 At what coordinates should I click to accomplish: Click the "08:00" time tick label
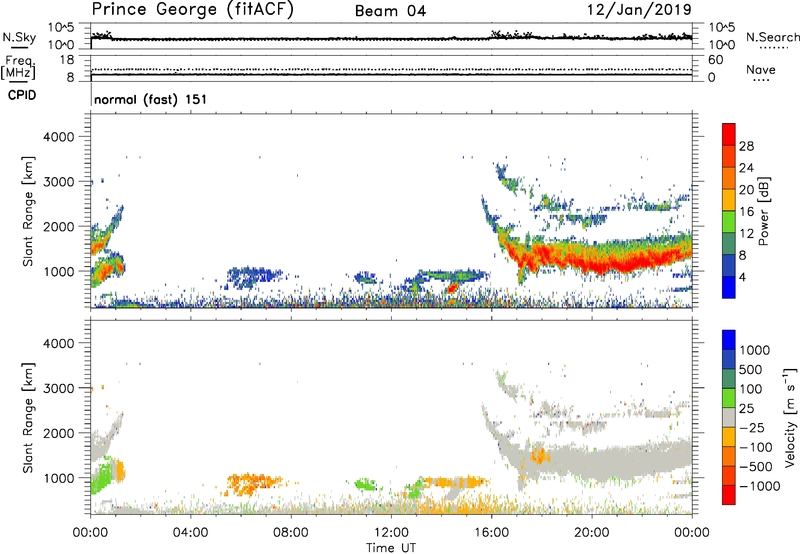pyautogui.click(x=290, y=533)
